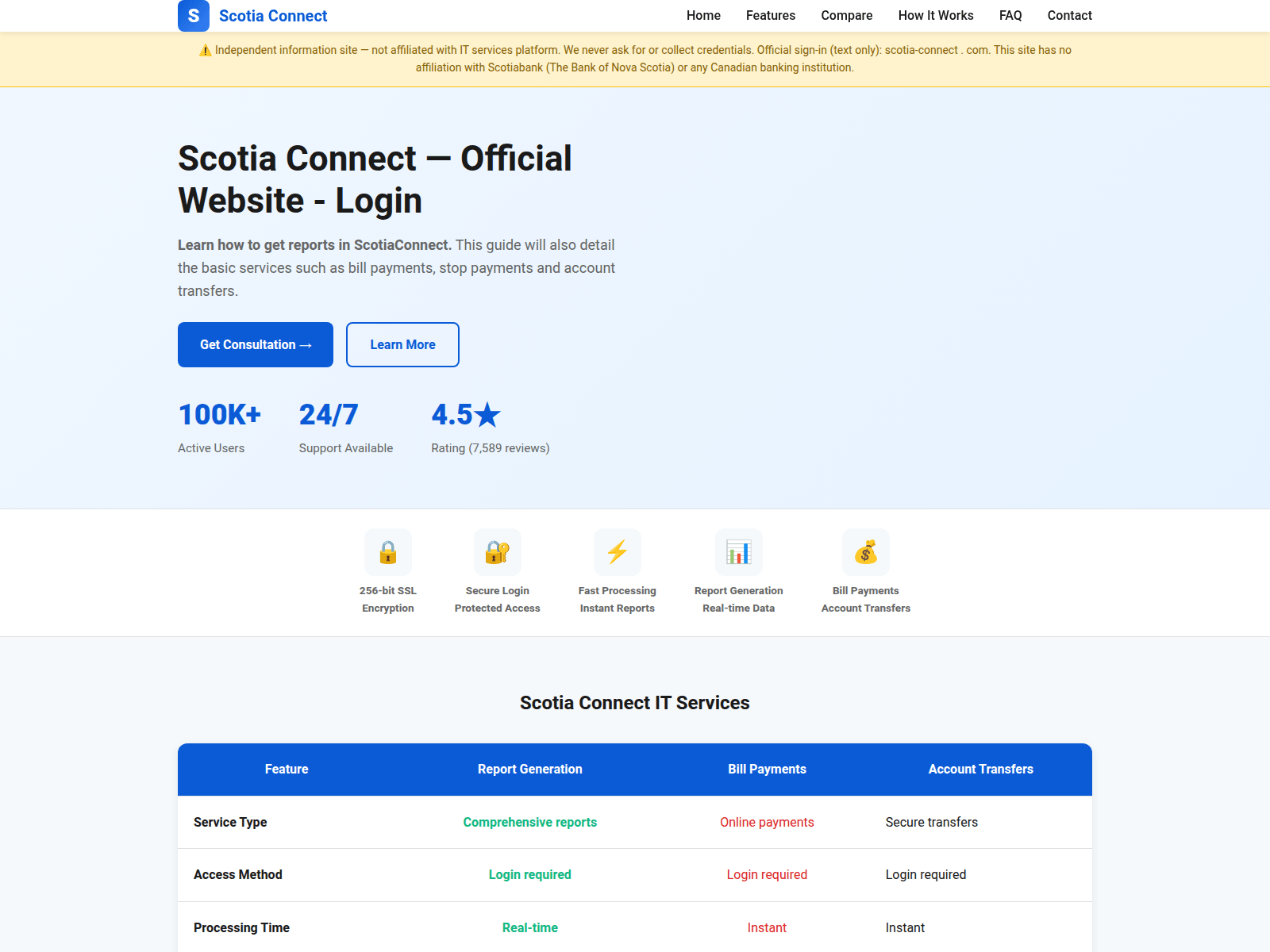Click the Get Consultation button
The height and width of the screenshot is (952, 1270).
click(256, 344)
